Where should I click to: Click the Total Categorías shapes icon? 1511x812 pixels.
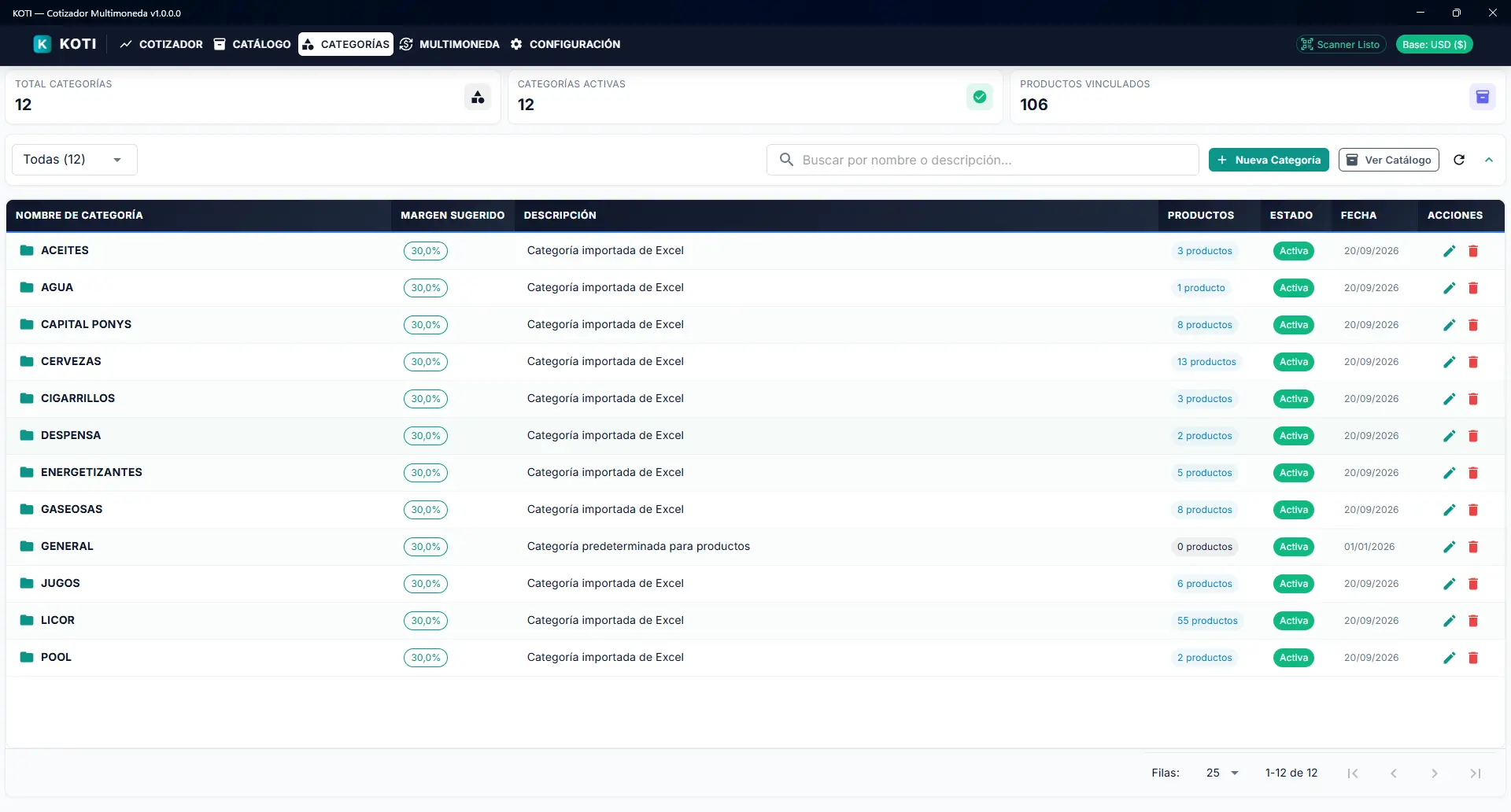(478, 97)
